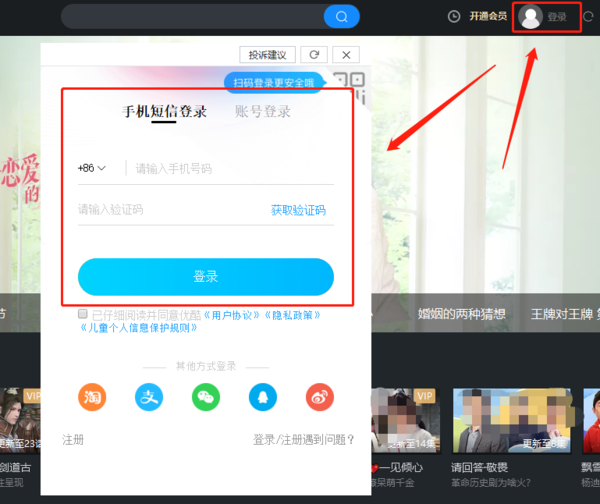The height and width of the screenshot is (504, 600).
Task: Click 登录/注册遇到问题？ link
Action: pos(304,440)
